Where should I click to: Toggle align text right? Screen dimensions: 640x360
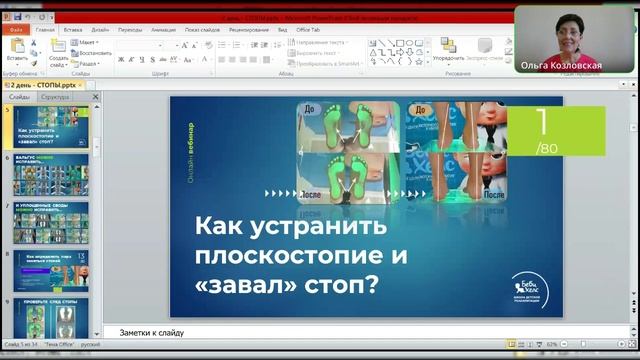point(243,60)
